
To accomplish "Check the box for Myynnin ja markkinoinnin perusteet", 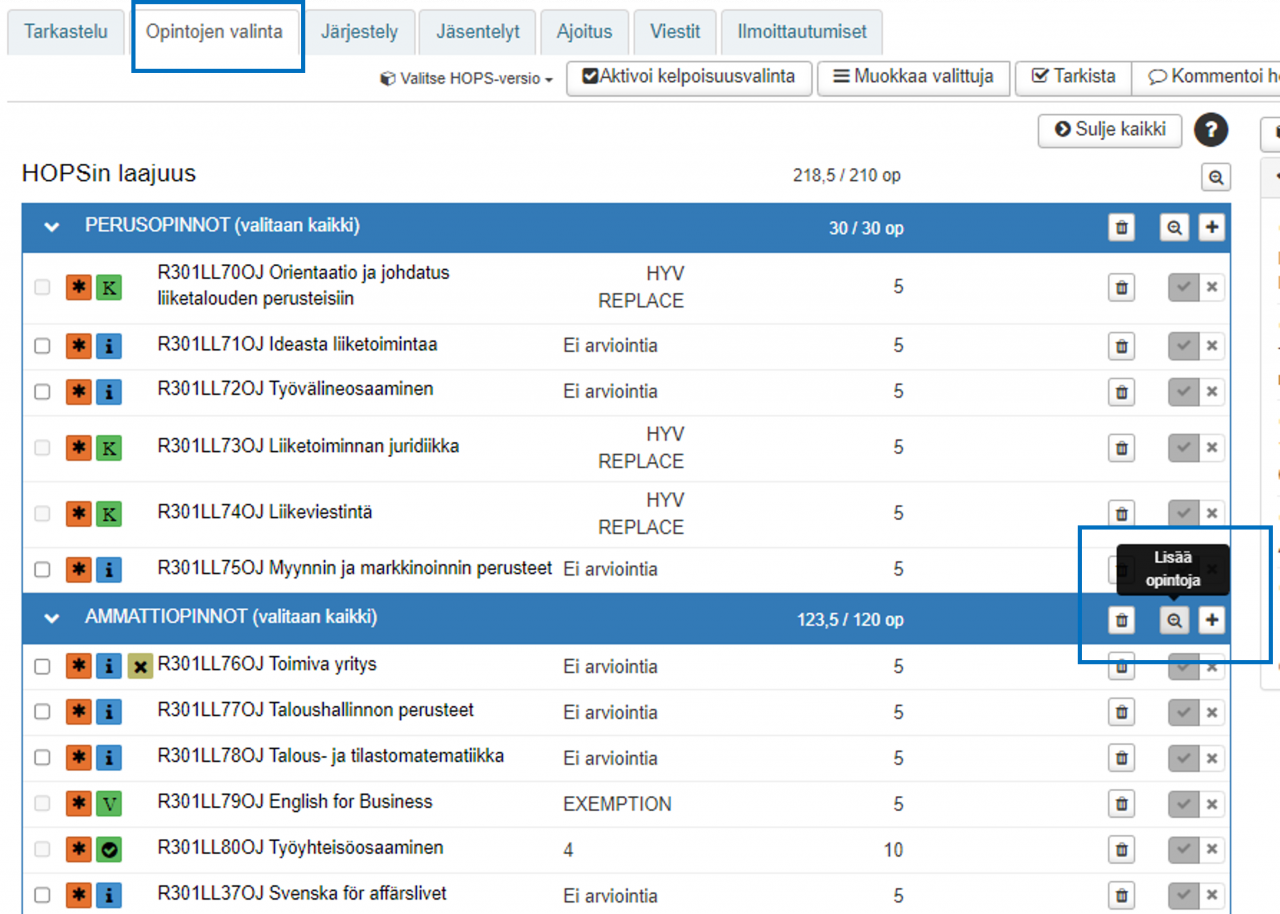I will (x=42, y=570).
